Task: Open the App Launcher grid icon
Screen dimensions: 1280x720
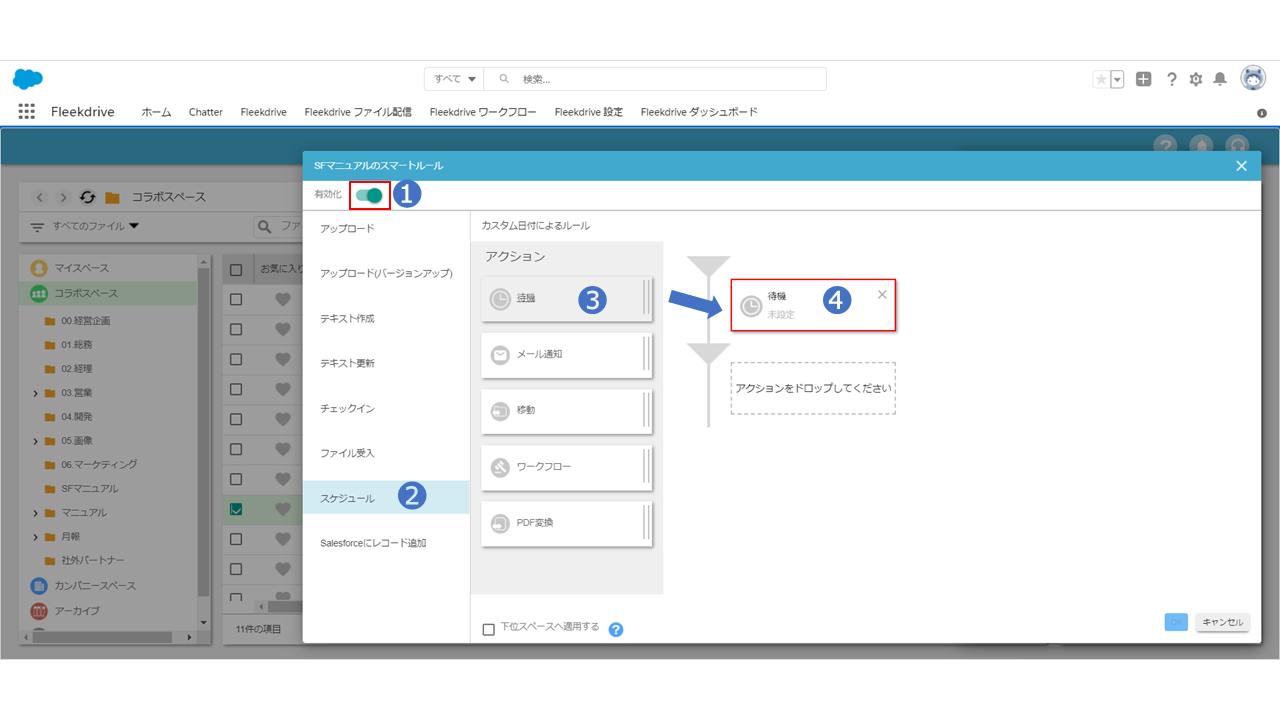Action: [x=27, y=112]
